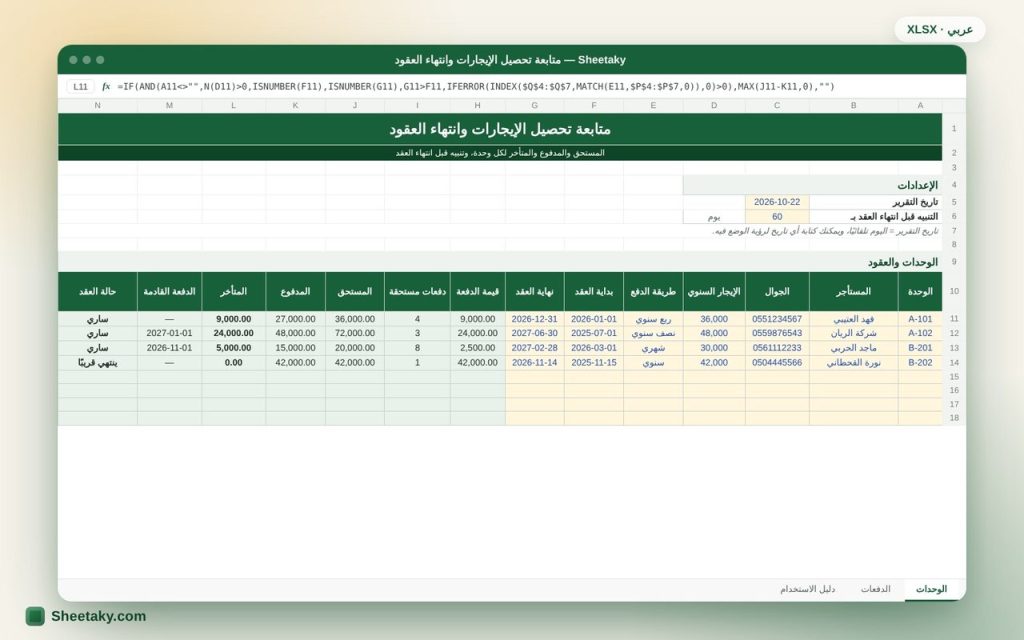This screenshot has width=1024, height=640.
Task: Click the الوحدة column header
Action: point(920,291)
